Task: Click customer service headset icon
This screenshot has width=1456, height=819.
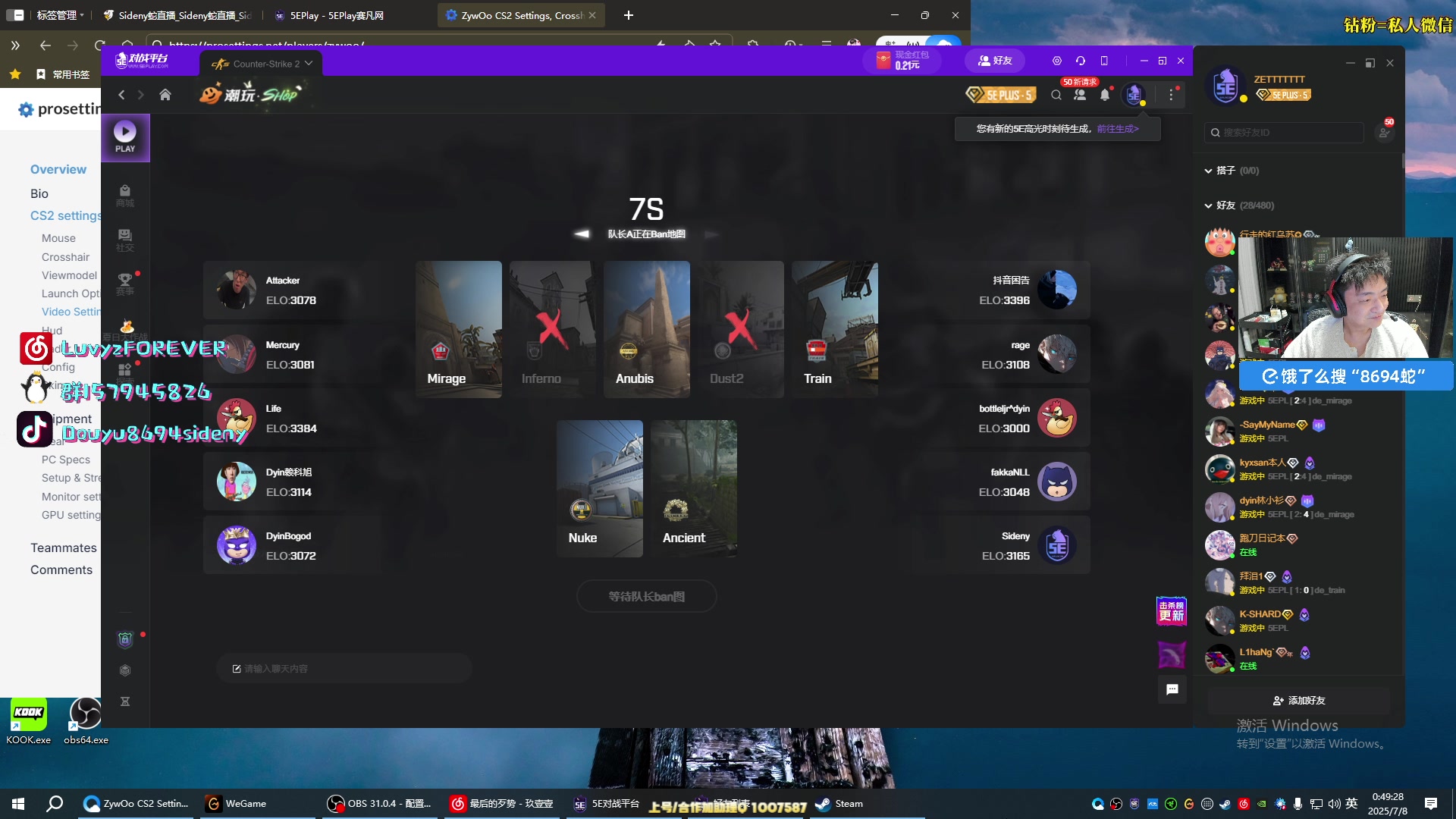Action: (x=1081, y=61)
